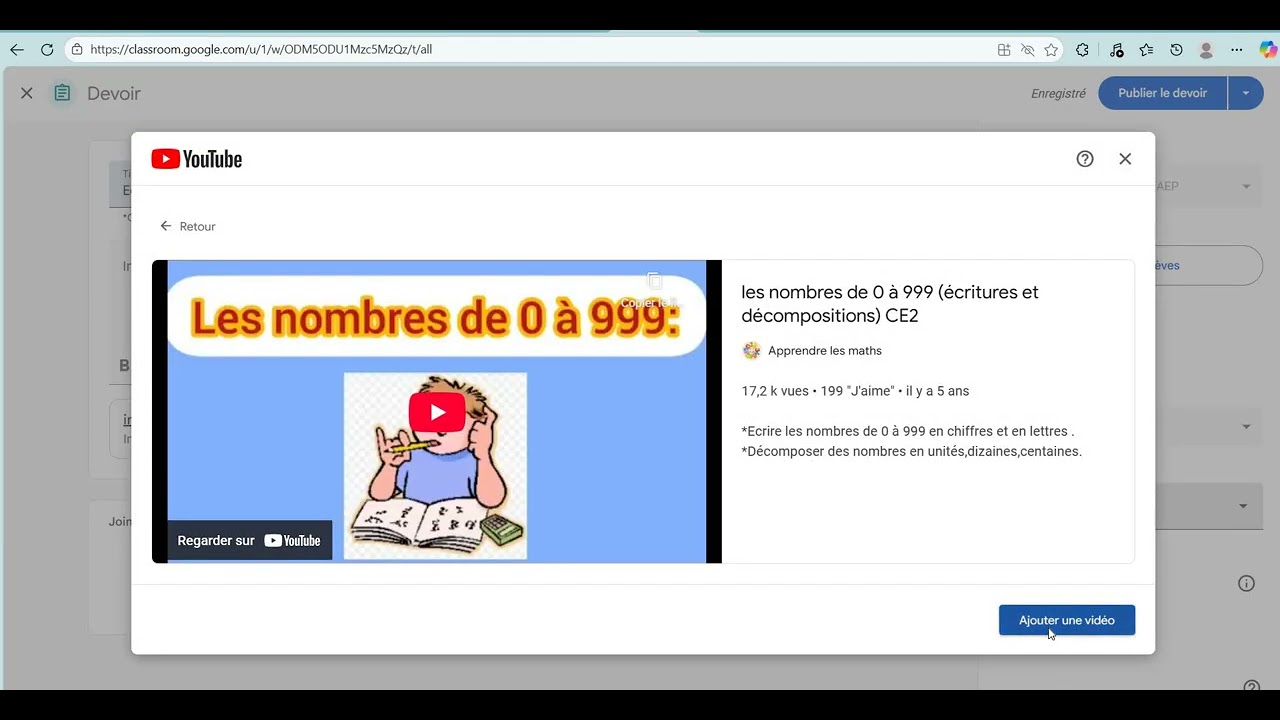Close the YouTube dialog
The width and height of the screenshot is (1280, 720).
(x=1125, y=159)
